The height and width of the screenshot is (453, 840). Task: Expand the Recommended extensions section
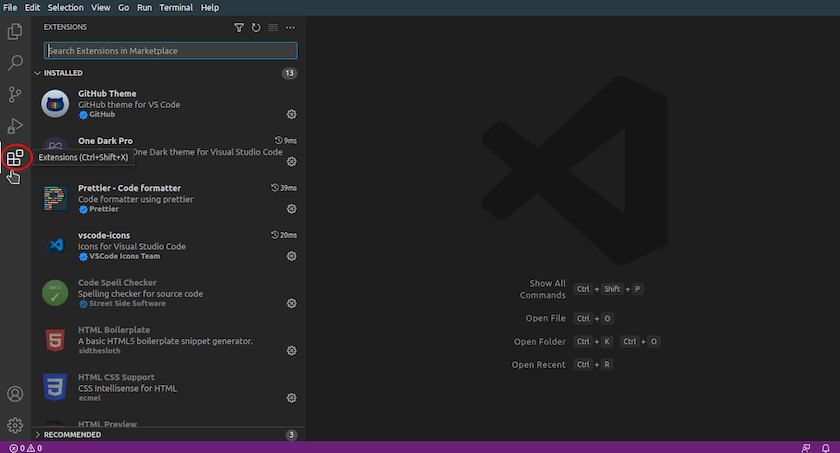pyautogui.click(x=38, y=435)
